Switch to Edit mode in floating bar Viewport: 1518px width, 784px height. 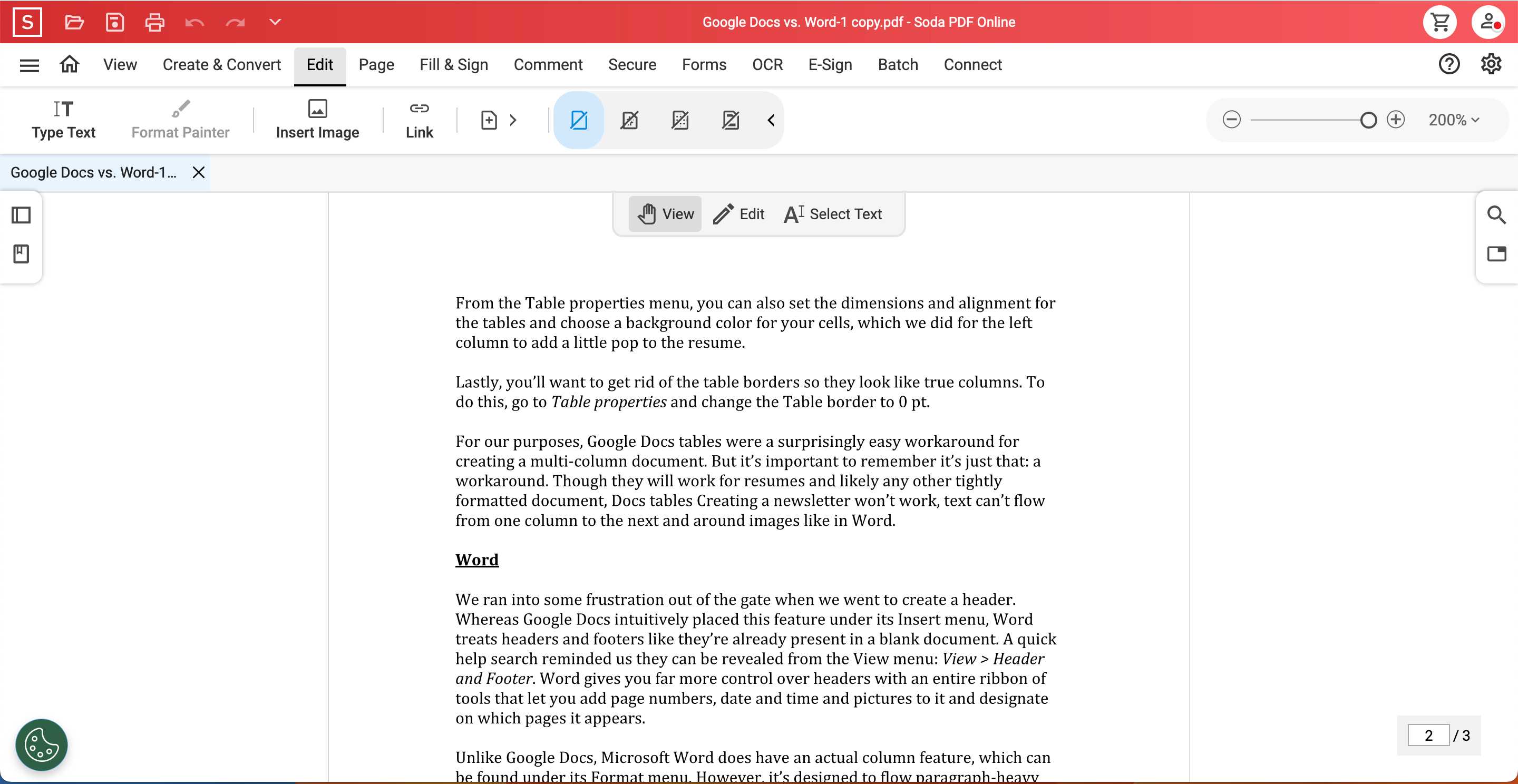[738, 214]
